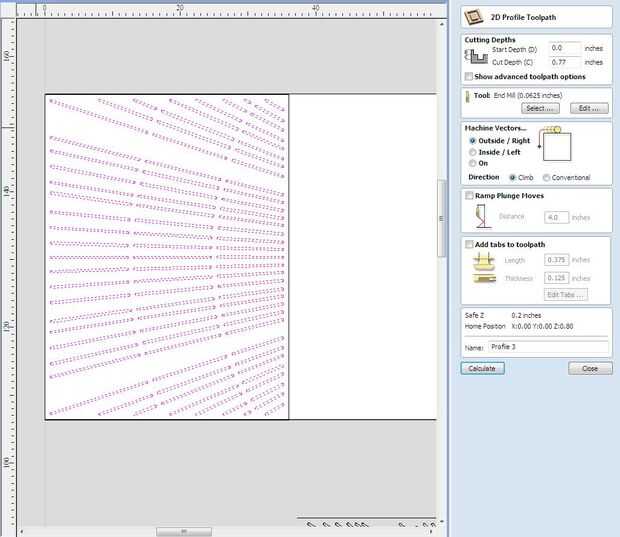This screenshot has height=537, width=620.
Task: Click the dotted vector pattern in the drawing
Action: [x=166, y=257]
